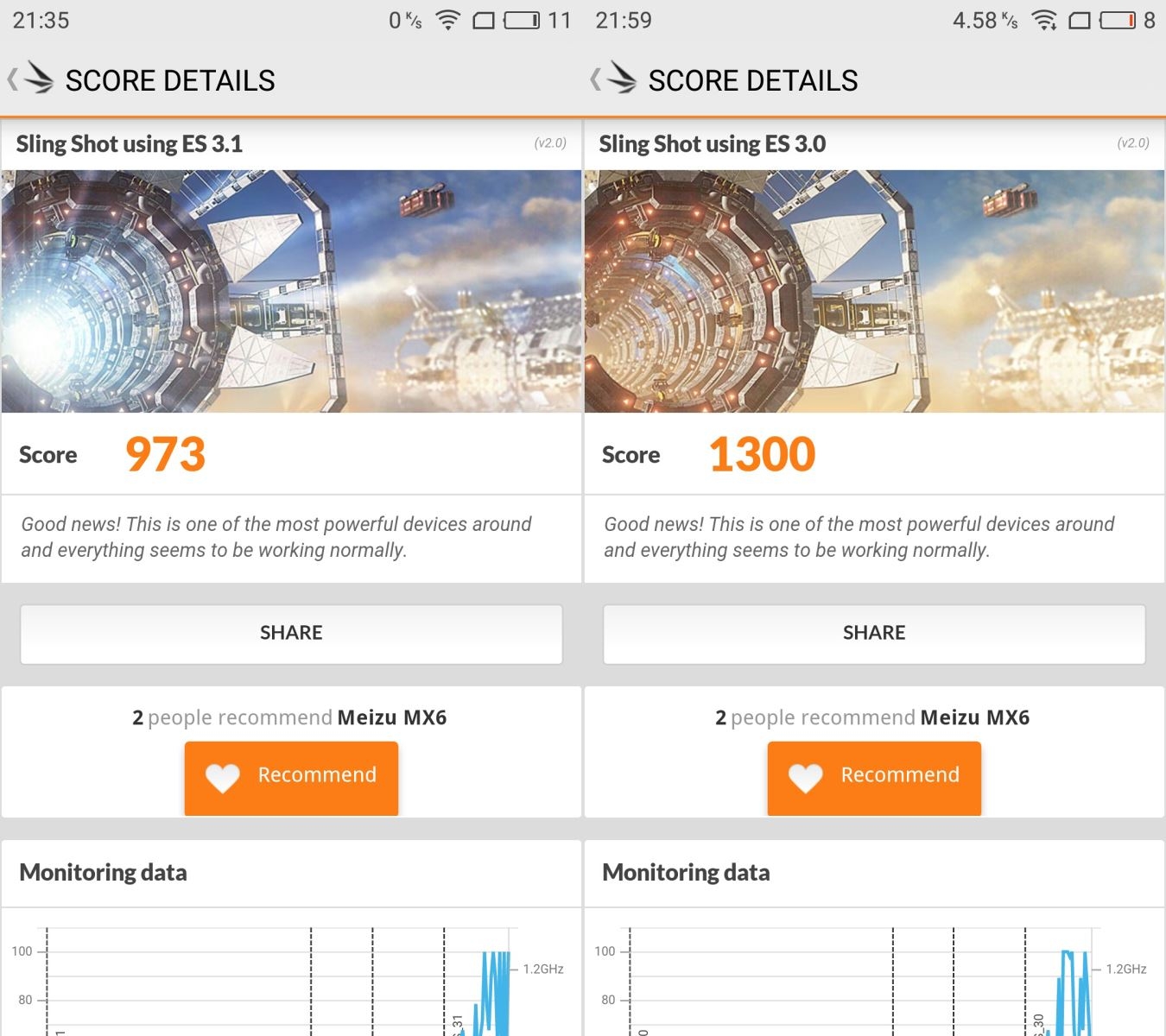
Task: Tap the battery icon in right status bar
Action: click(x=1117, y=20)
